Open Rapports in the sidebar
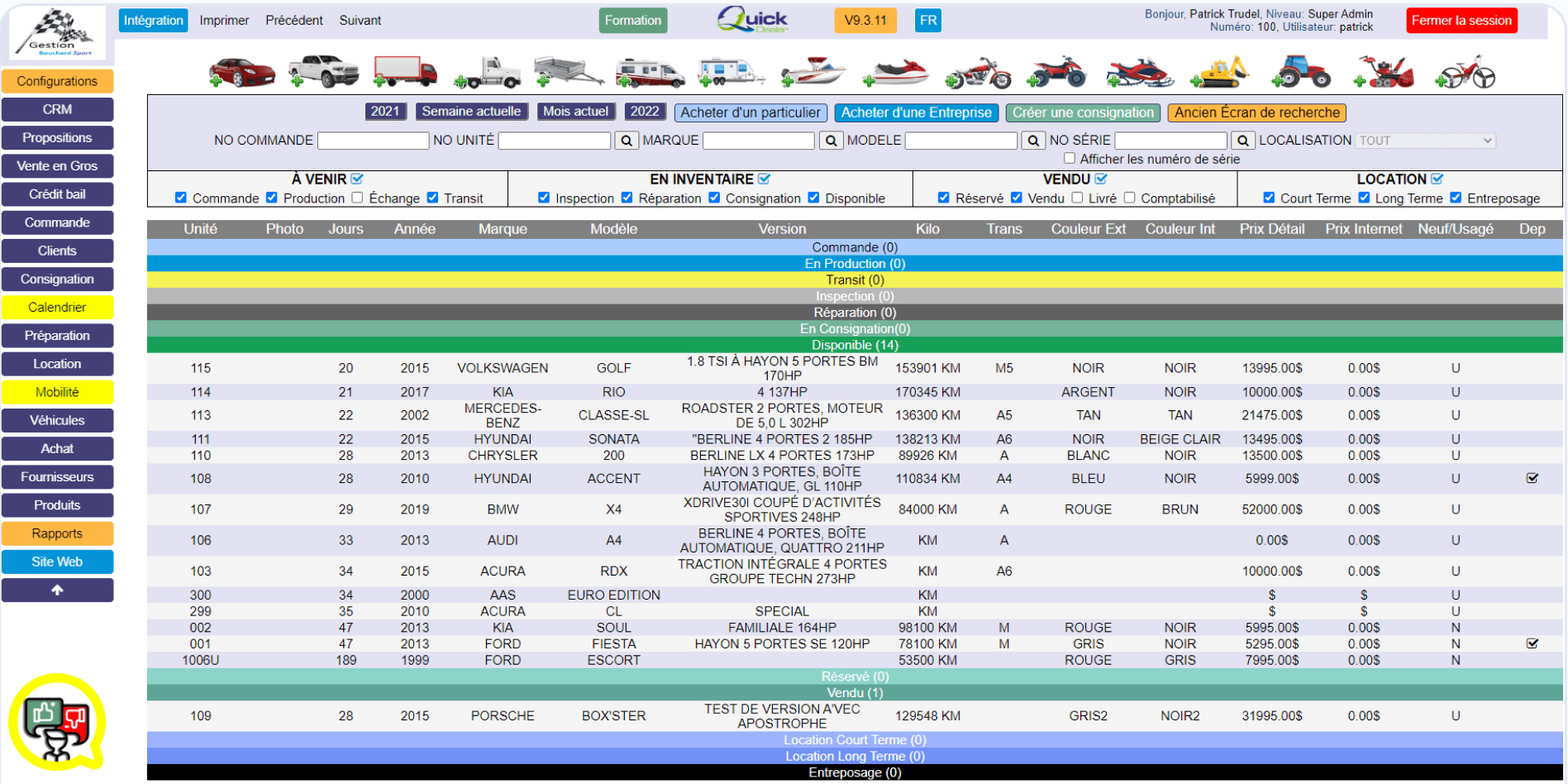This screenshot has width=1568, height=784. (57, 533)
